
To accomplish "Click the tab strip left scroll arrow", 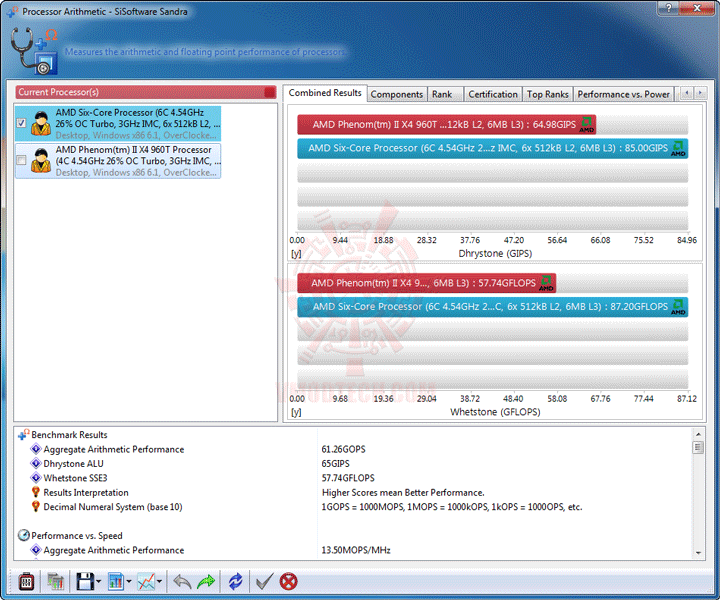I will pos(687,93).
